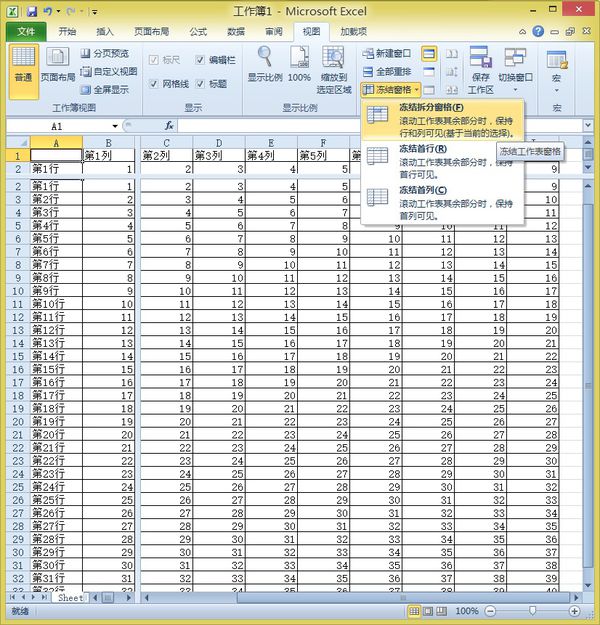Choose 冻结首行(R) freeze top row
Screen dimensions: 600x625
(x=443, y=161)
